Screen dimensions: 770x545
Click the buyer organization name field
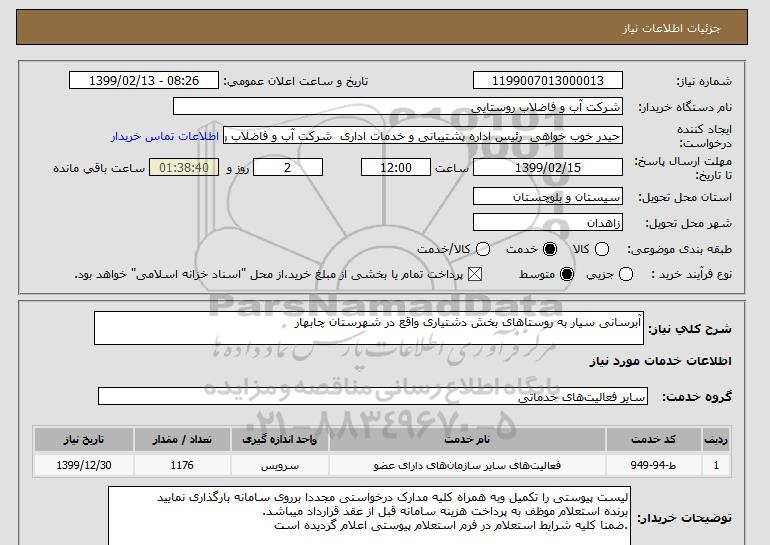tap(398, 107)
